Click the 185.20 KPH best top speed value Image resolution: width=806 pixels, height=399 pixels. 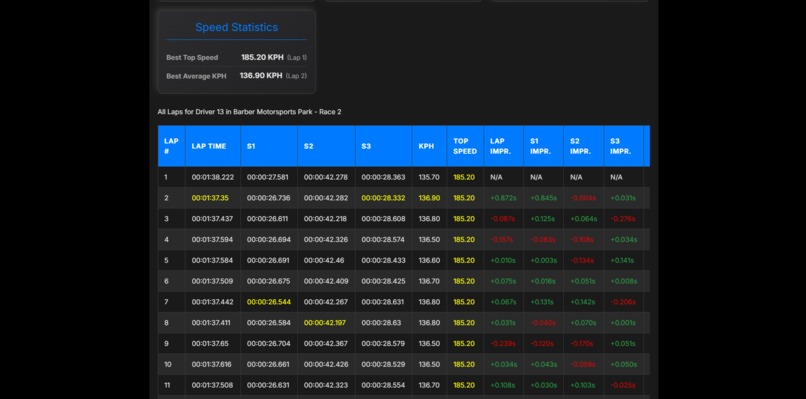(262, 57)
